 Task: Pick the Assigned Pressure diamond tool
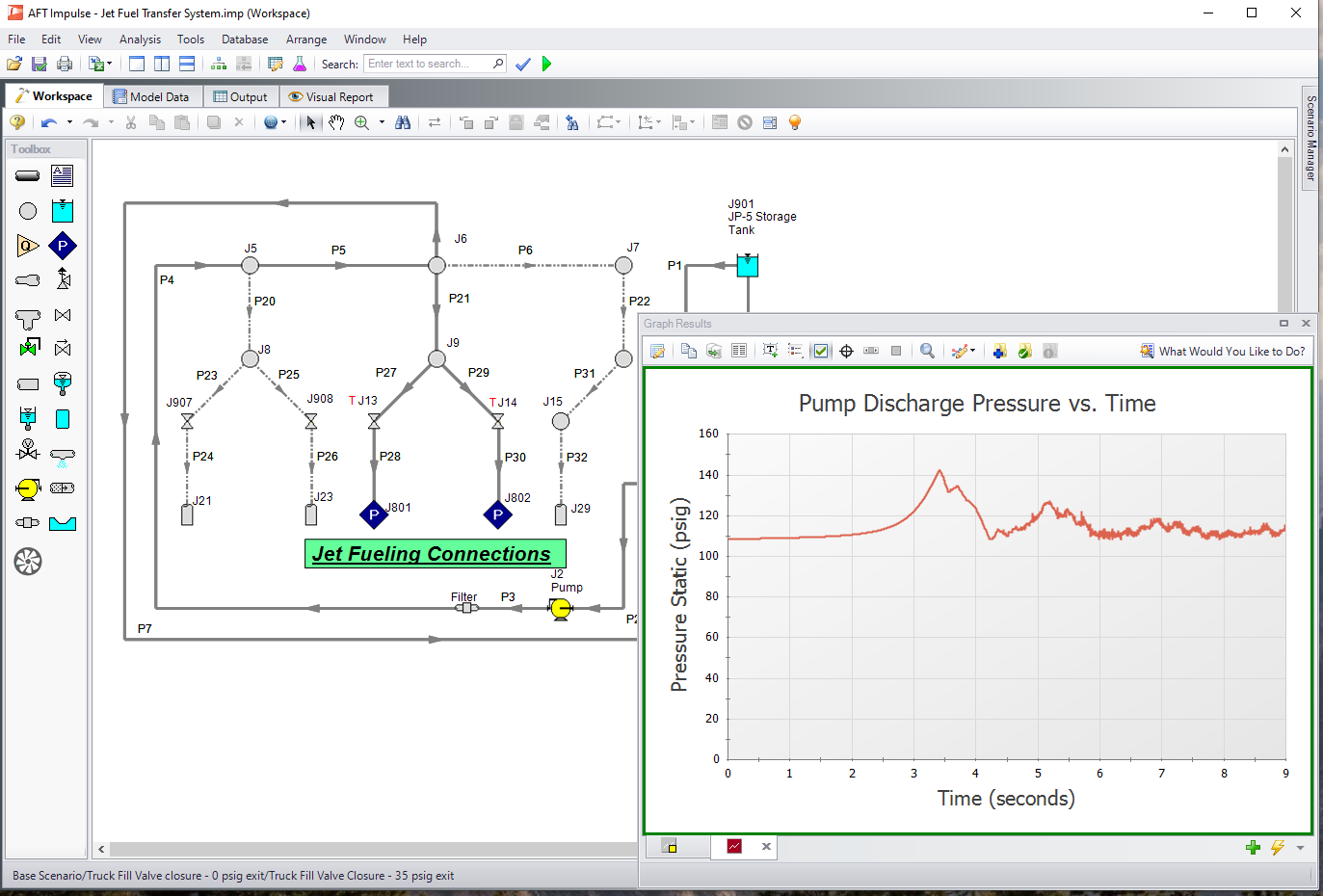coord(63,246)
